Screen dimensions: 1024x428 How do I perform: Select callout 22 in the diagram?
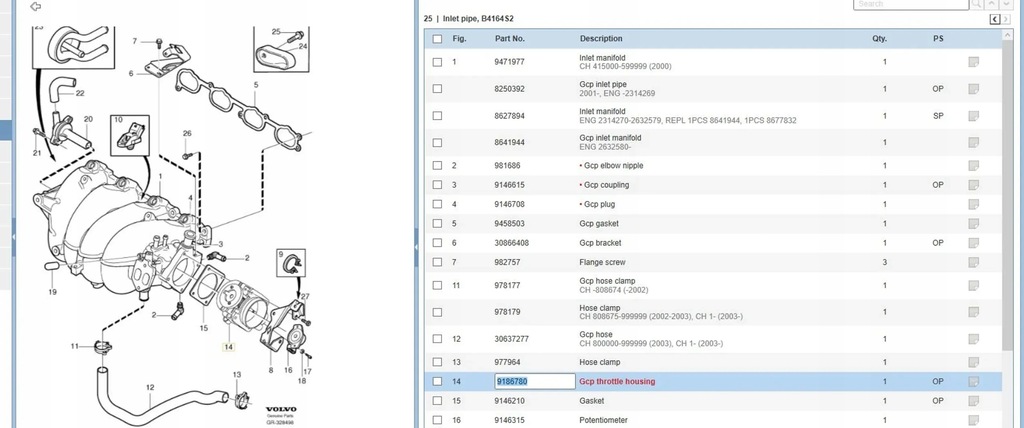(x=80, y=93)
